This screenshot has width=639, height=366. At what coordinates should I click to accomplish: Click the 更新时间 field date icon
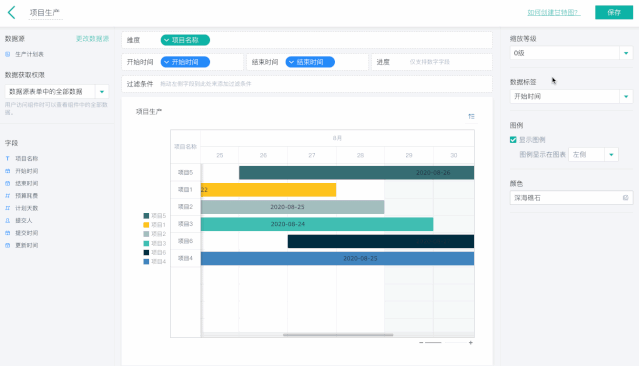pyautogui.click(x=7, y=245)
